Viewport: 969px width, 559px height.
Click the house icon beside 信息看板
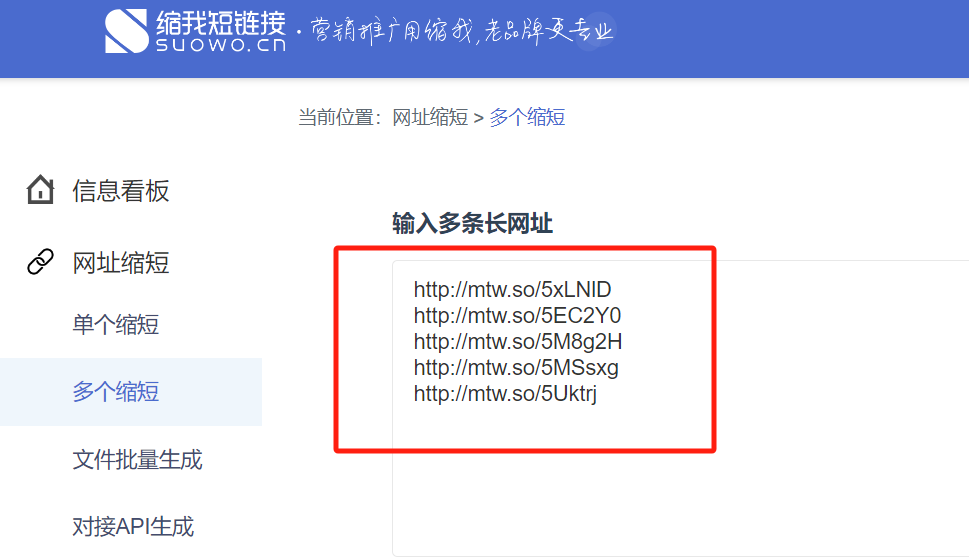40,190
